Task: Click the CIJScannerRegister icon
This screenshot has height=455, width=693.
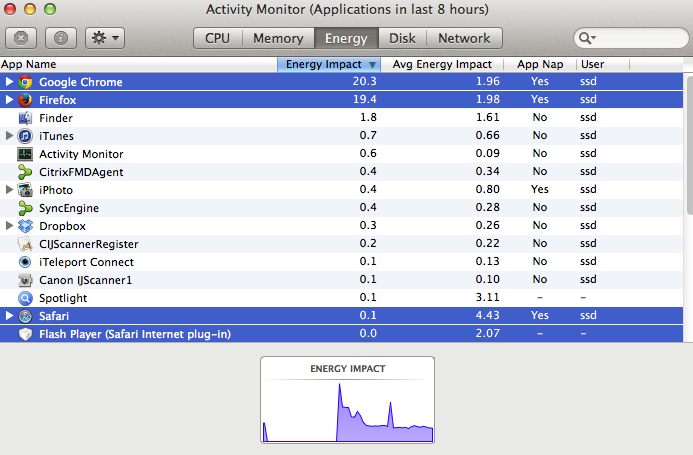Action: (25, 244)
